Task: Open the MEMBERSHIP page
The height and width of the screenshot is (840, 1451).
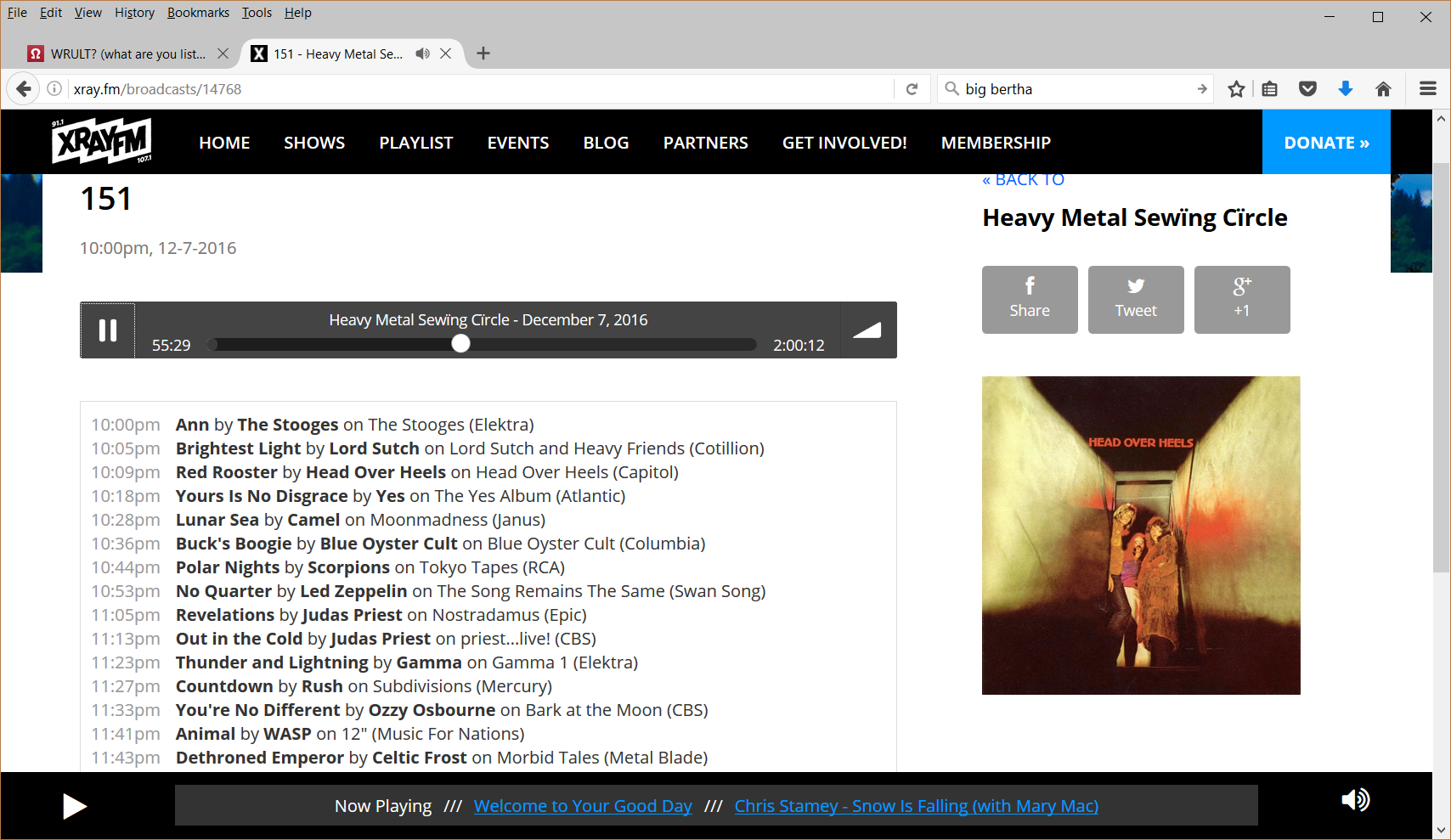Action: [x=996, y=143]
